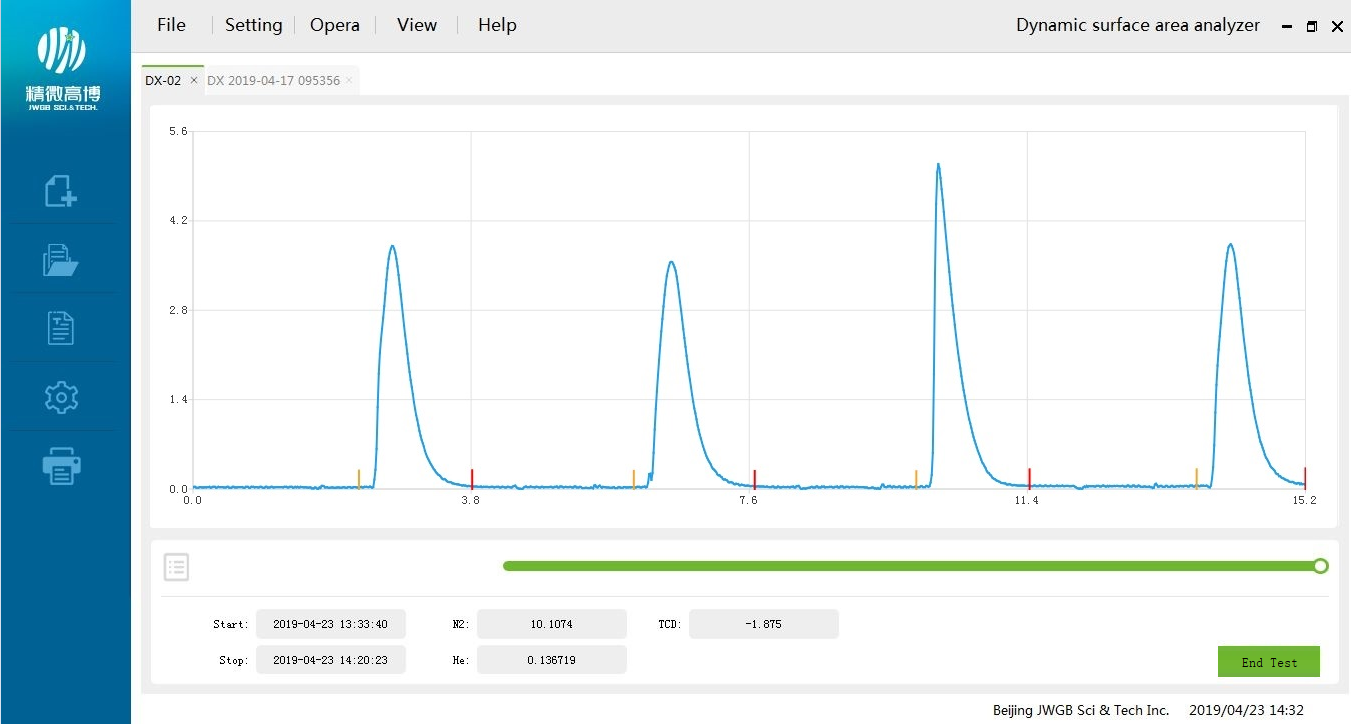
Task: Open the settings gear in sidebar
Action: 61,397
